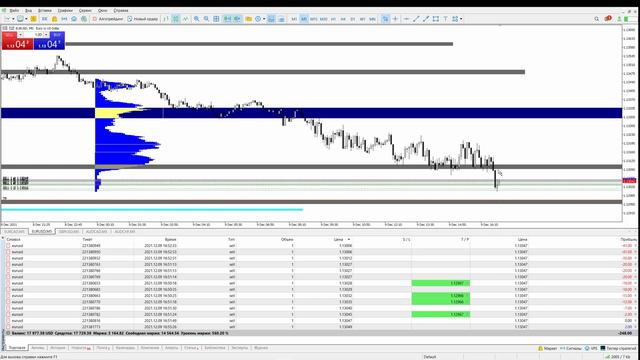Screen dimensions: 640x360
Task: Expand the arrows tool dropdown
Action: coord(461,19)
